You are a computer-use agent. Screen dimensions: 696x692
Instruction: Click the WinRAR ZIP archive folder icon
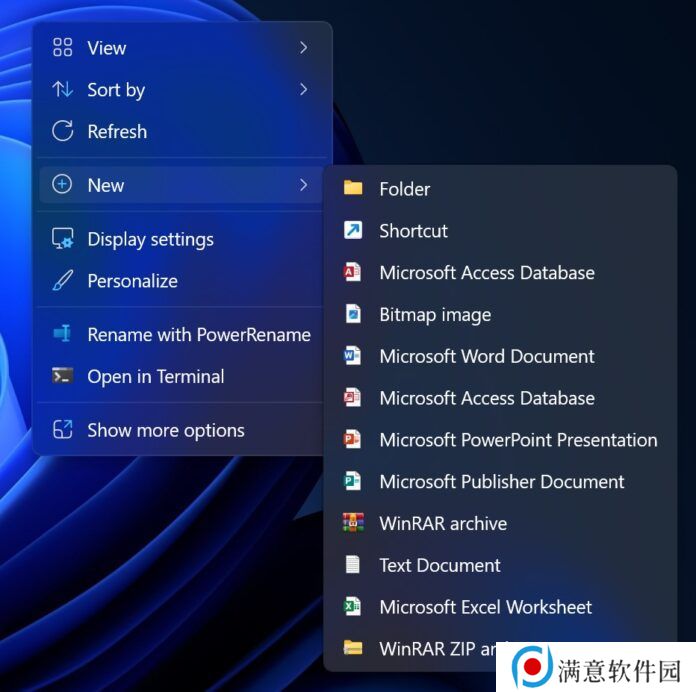click(x=353, y=648)
